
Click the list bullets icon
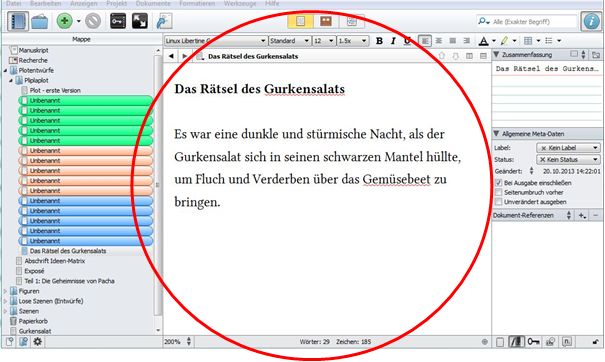point(549,41)
